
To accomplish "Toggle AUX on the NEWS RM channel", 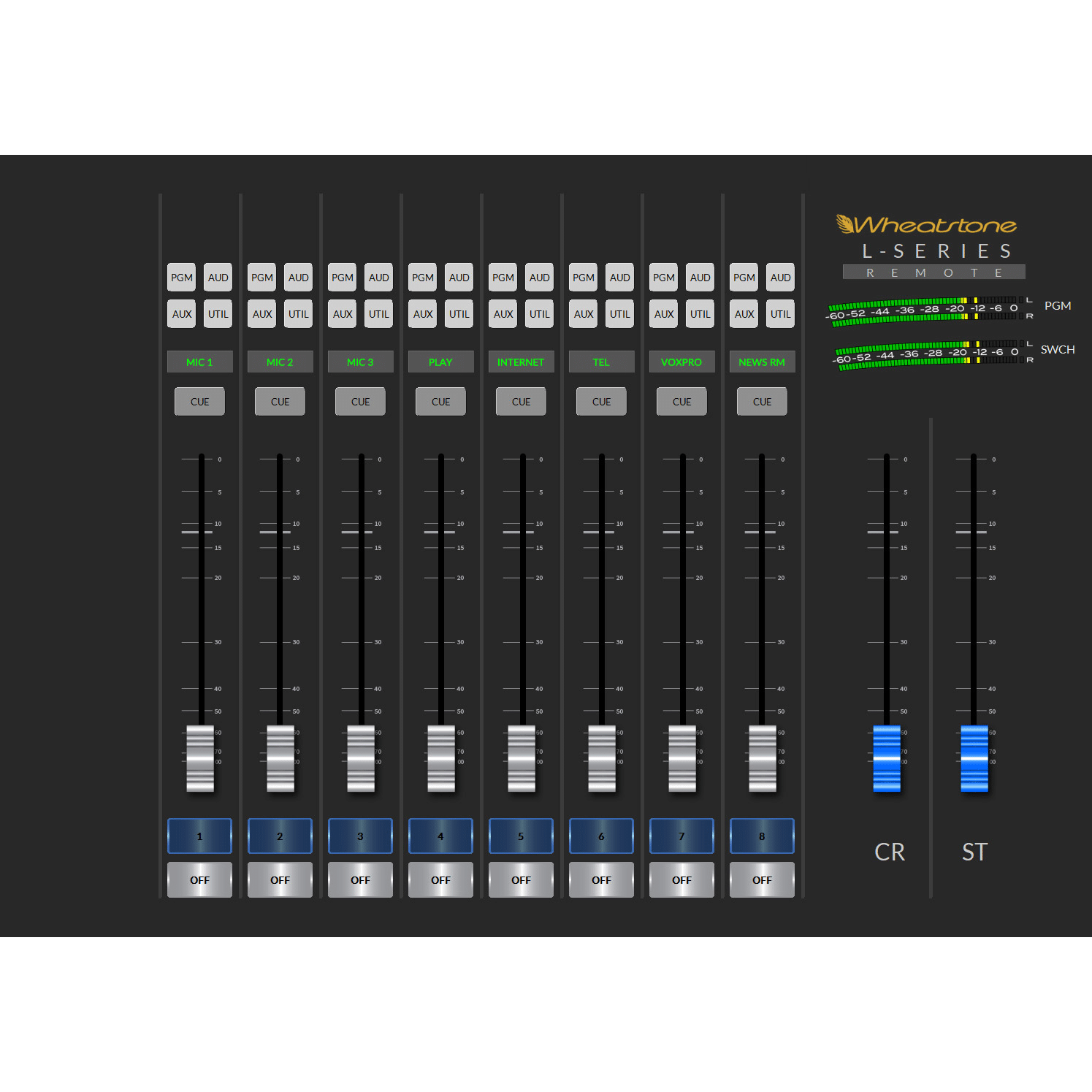I will pyautogui.click(x=744, y=314).
